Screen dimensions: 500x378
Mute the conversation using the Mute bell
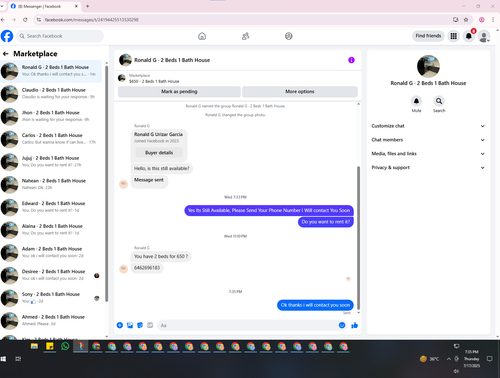[x=416, y=101]
